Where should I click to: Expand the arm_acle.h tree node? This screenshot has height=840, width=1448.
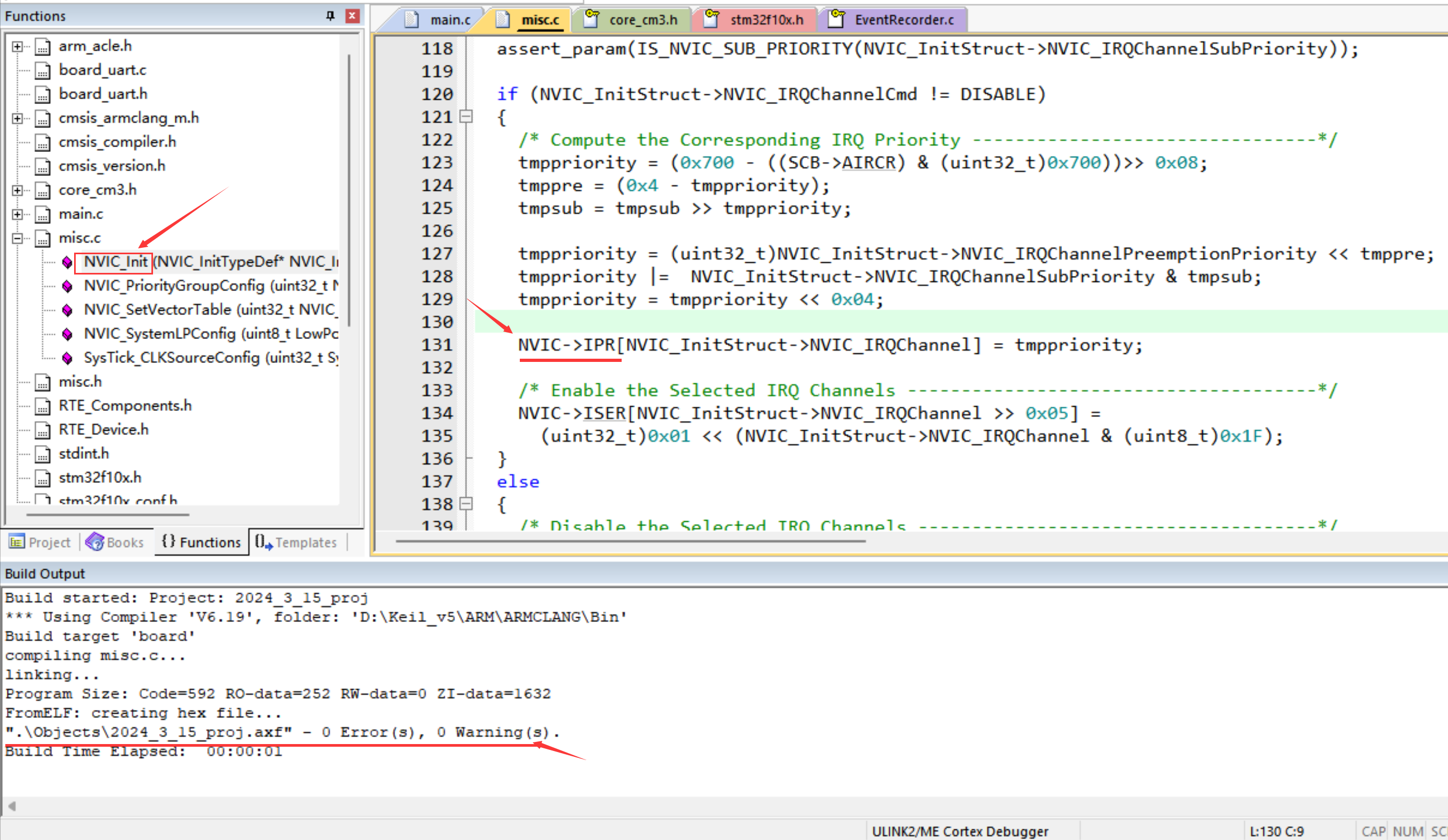17,46
